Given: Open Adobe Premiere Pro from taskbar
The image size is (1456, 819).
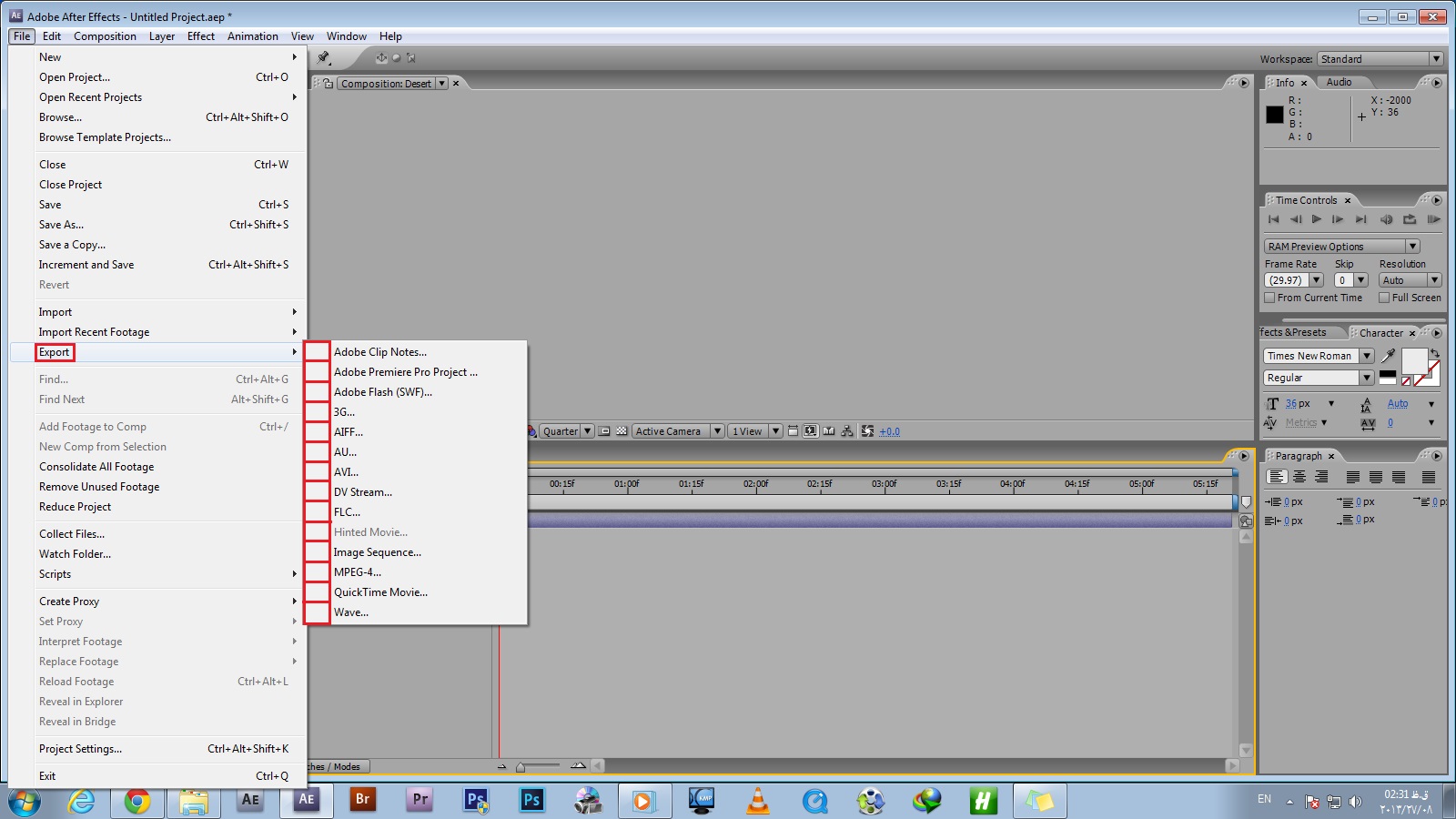Looking at the screenshot, I should (x=419, y=800).
